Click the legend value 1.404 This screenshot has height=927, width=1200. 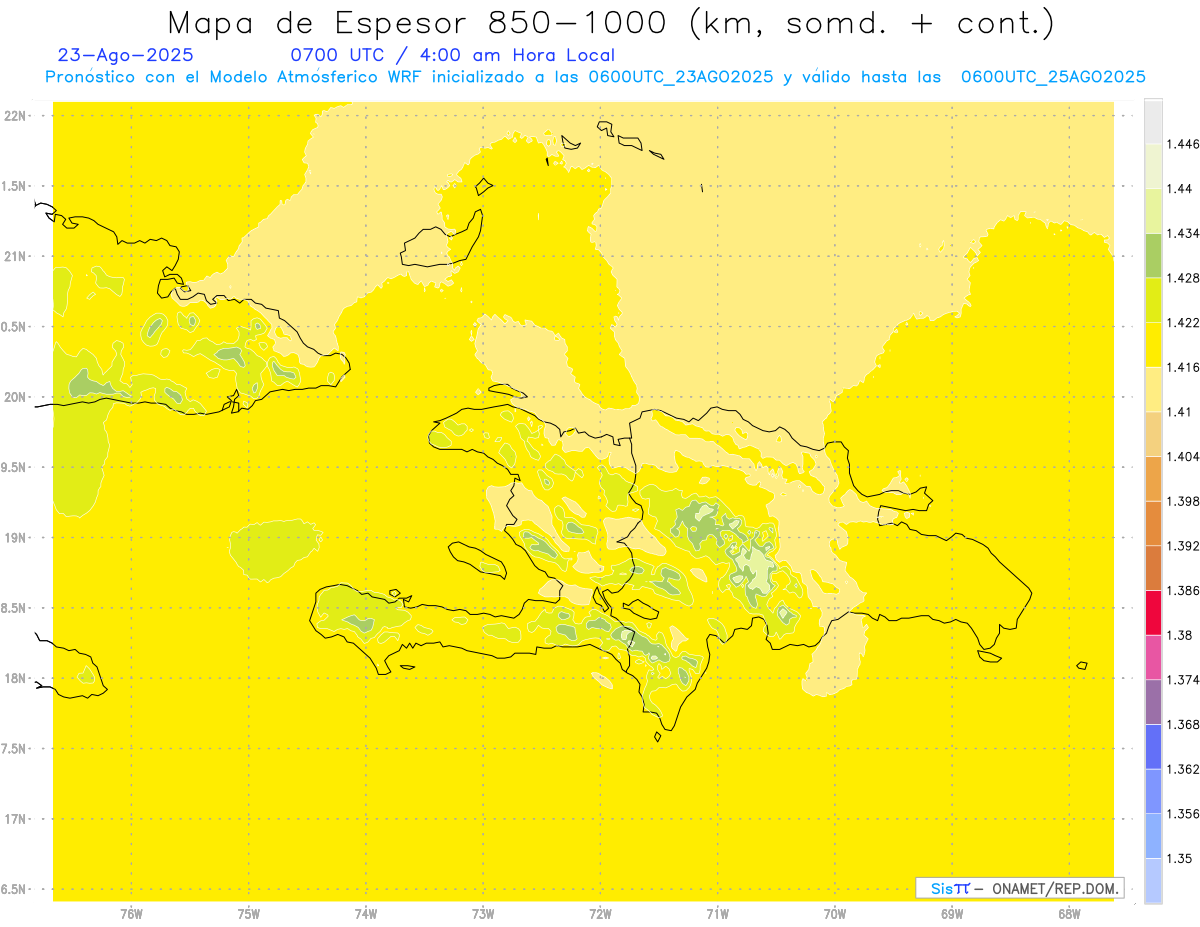tap(1182, 456)
